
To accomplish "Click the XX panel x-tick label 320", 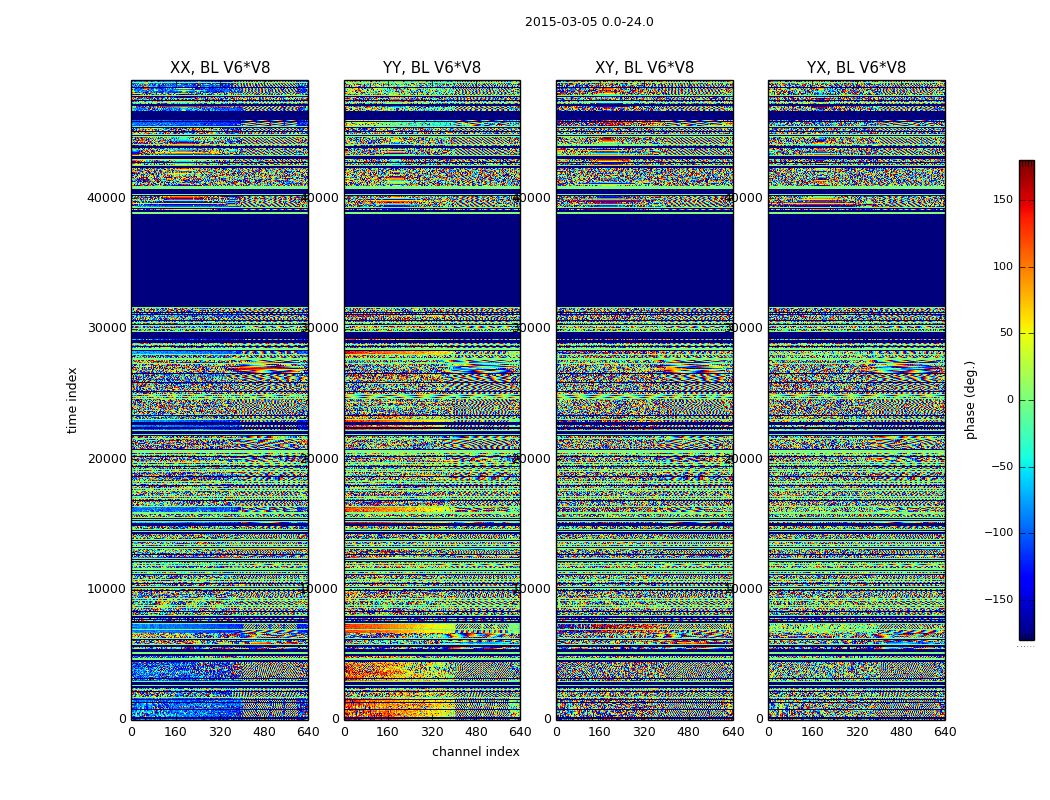I will point(220,732).
